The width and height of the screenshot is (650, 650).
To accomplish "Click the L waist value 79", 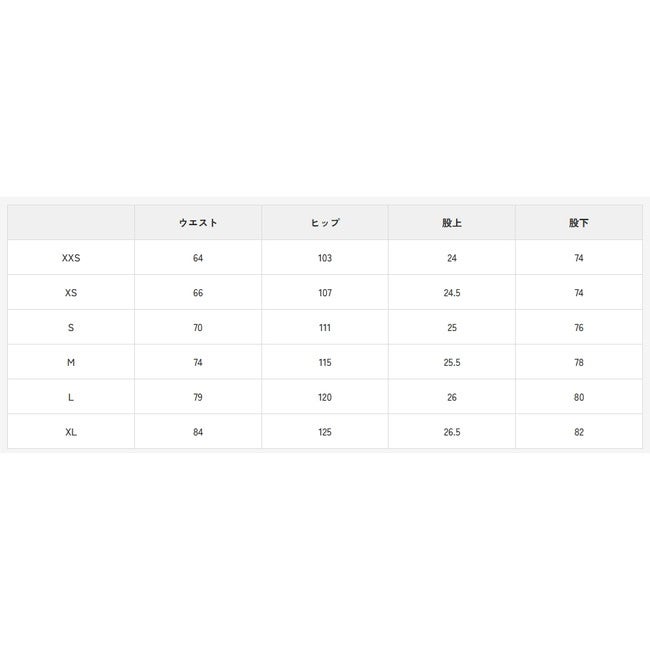I will [x=198, y=397].
